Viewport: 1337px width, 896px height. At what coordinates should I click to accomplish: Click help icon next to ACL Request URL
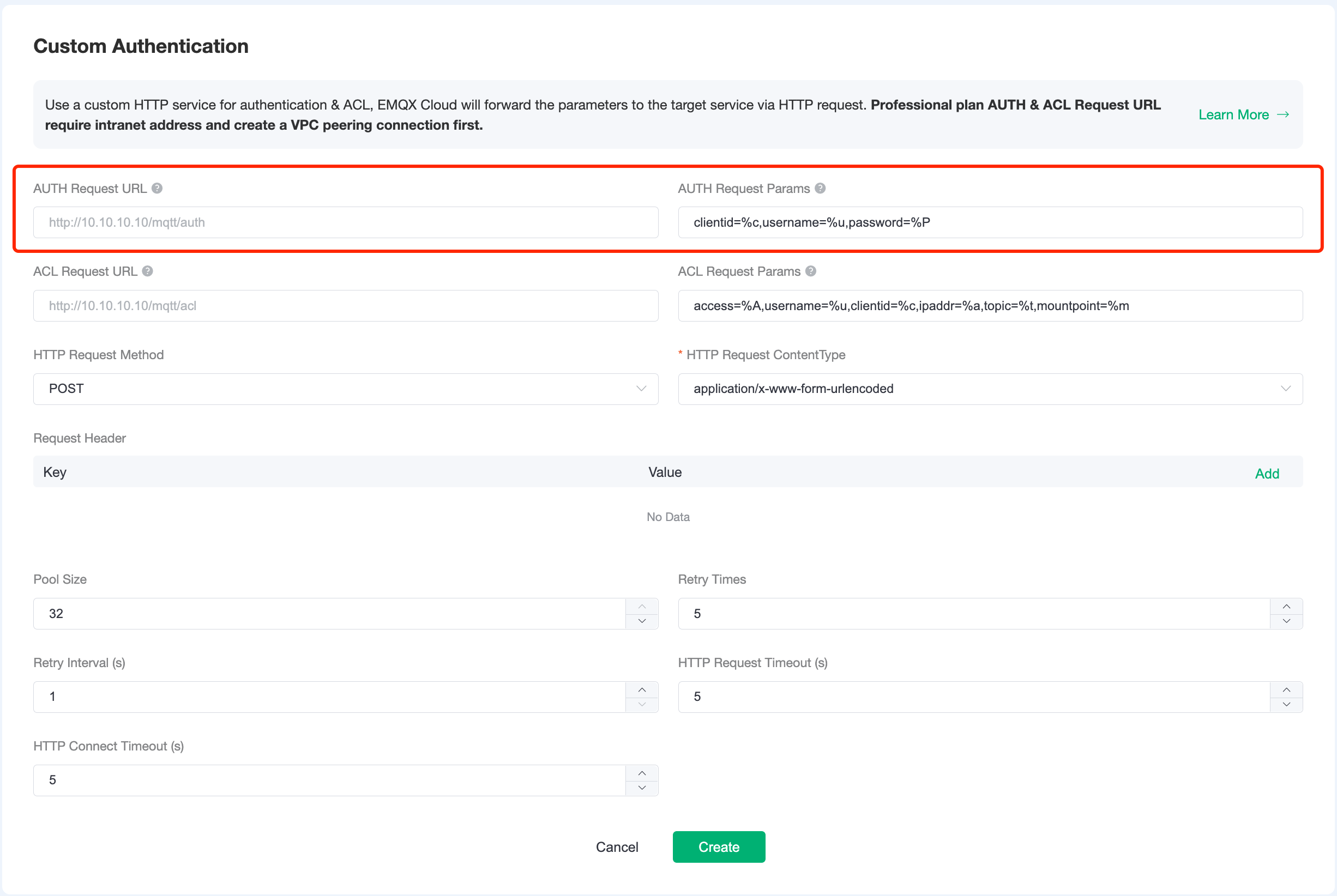[x=147, y=271]
